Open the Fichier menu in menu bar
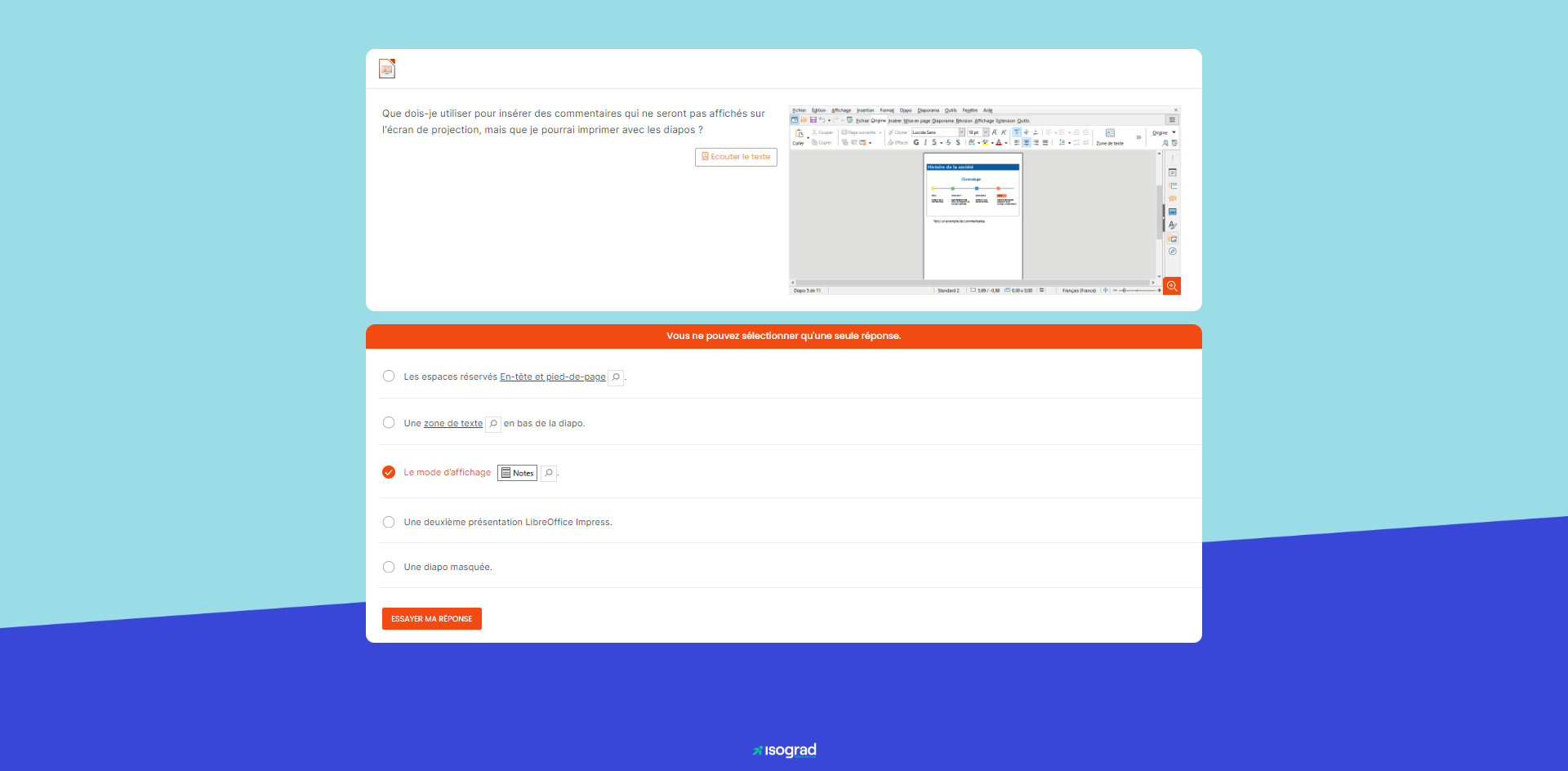The image size is (1568, 771). pos(799,110)
